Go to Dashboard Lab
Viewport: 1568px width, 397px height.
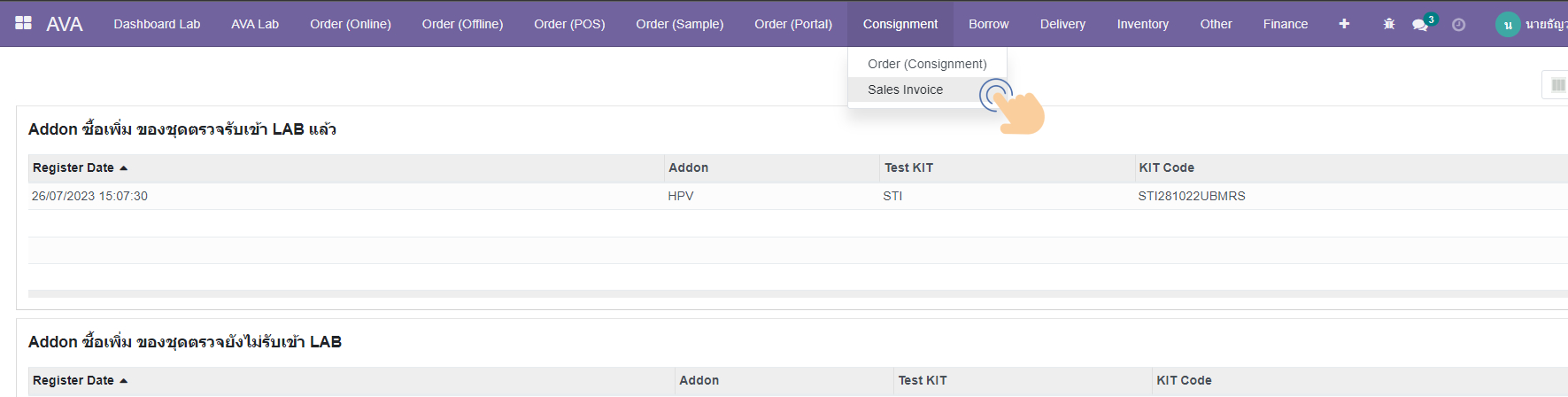pyautogui.click(x=157, y=24)
